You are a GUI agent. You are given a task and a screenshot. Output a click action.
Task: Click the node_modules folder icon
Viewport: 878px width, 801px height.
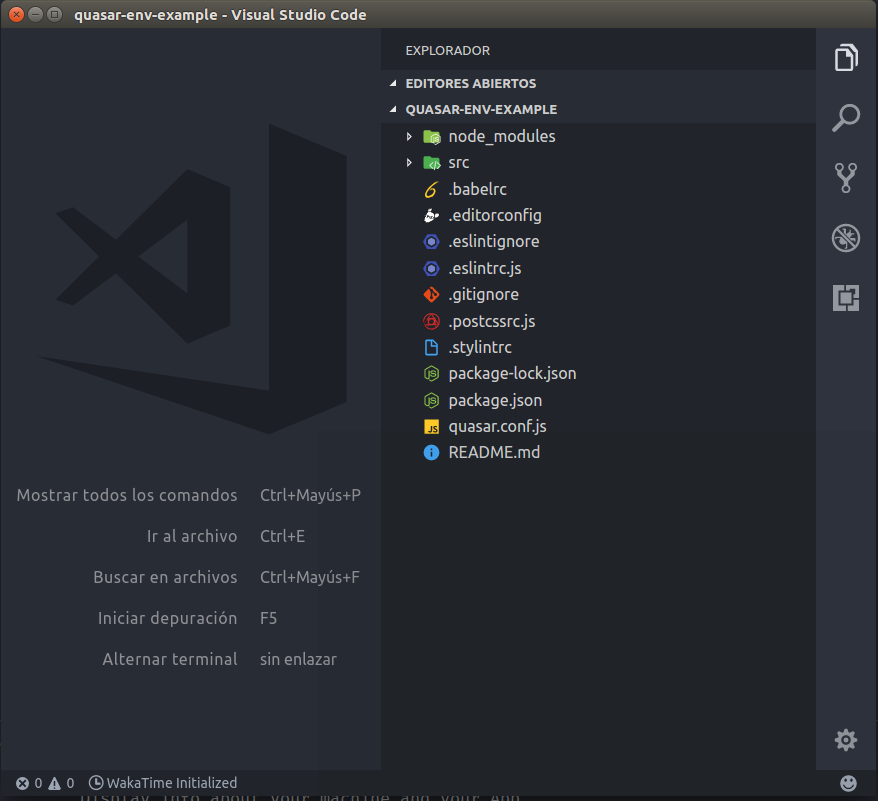(432, 137)
